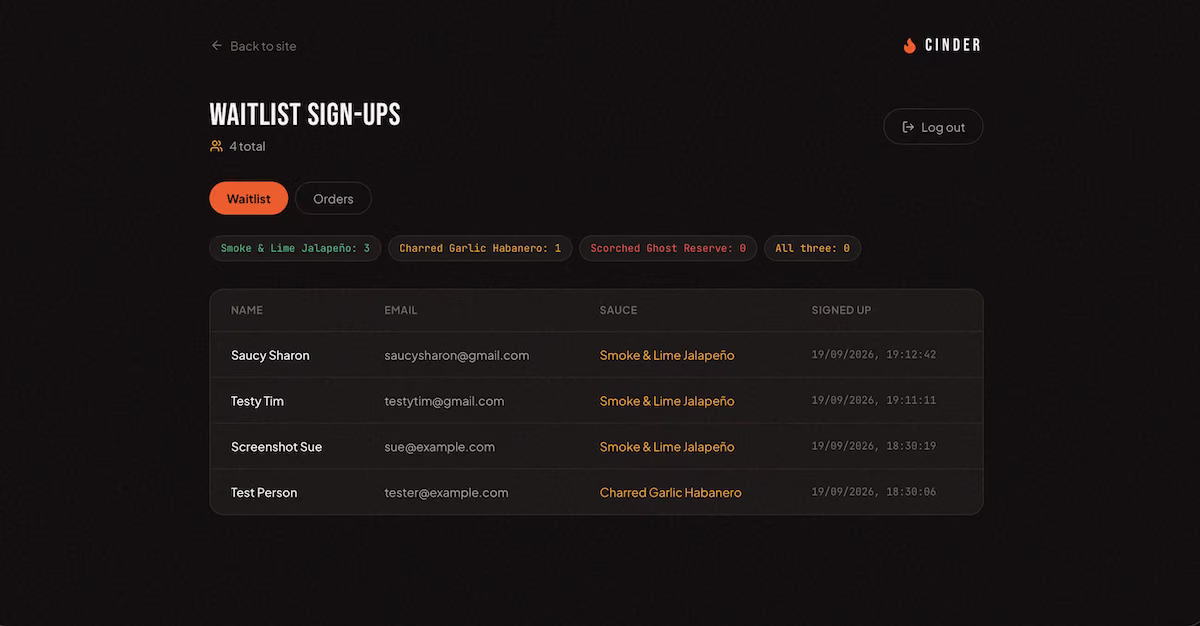Switch to the Waitlist tab

pos(248,198)
